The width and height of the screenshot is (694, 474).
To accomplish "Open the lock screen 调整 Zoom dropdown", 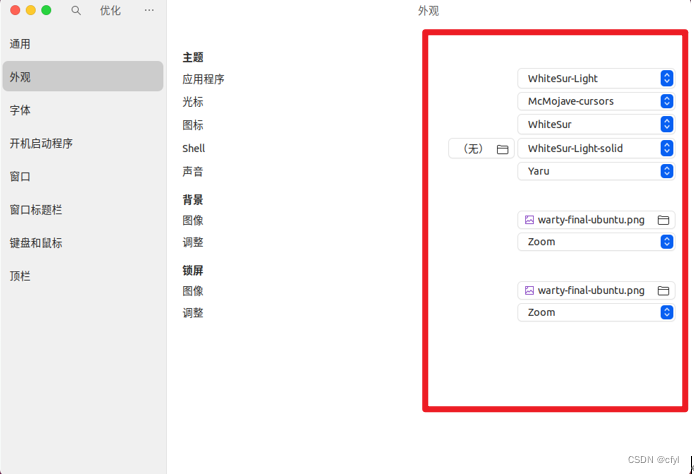I will pyautogui.click(x=596, y=313).
